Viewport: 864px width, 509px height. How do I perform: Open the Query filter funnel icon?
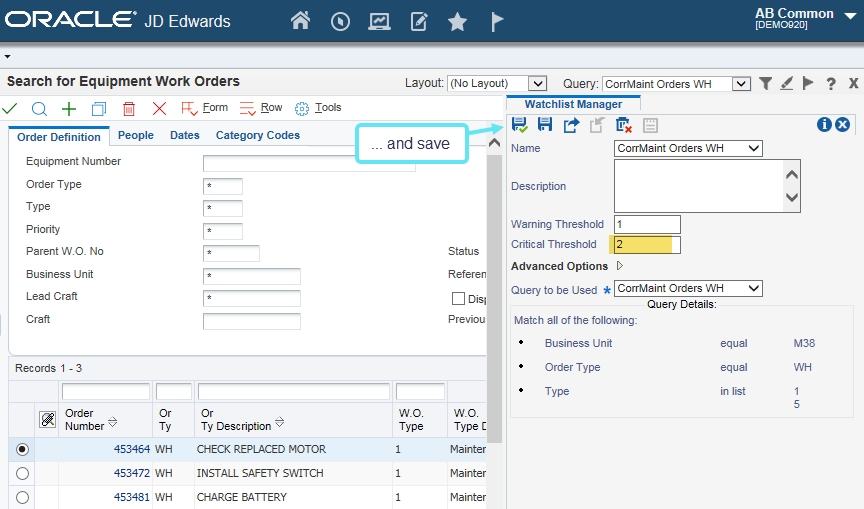click(765, 83)
